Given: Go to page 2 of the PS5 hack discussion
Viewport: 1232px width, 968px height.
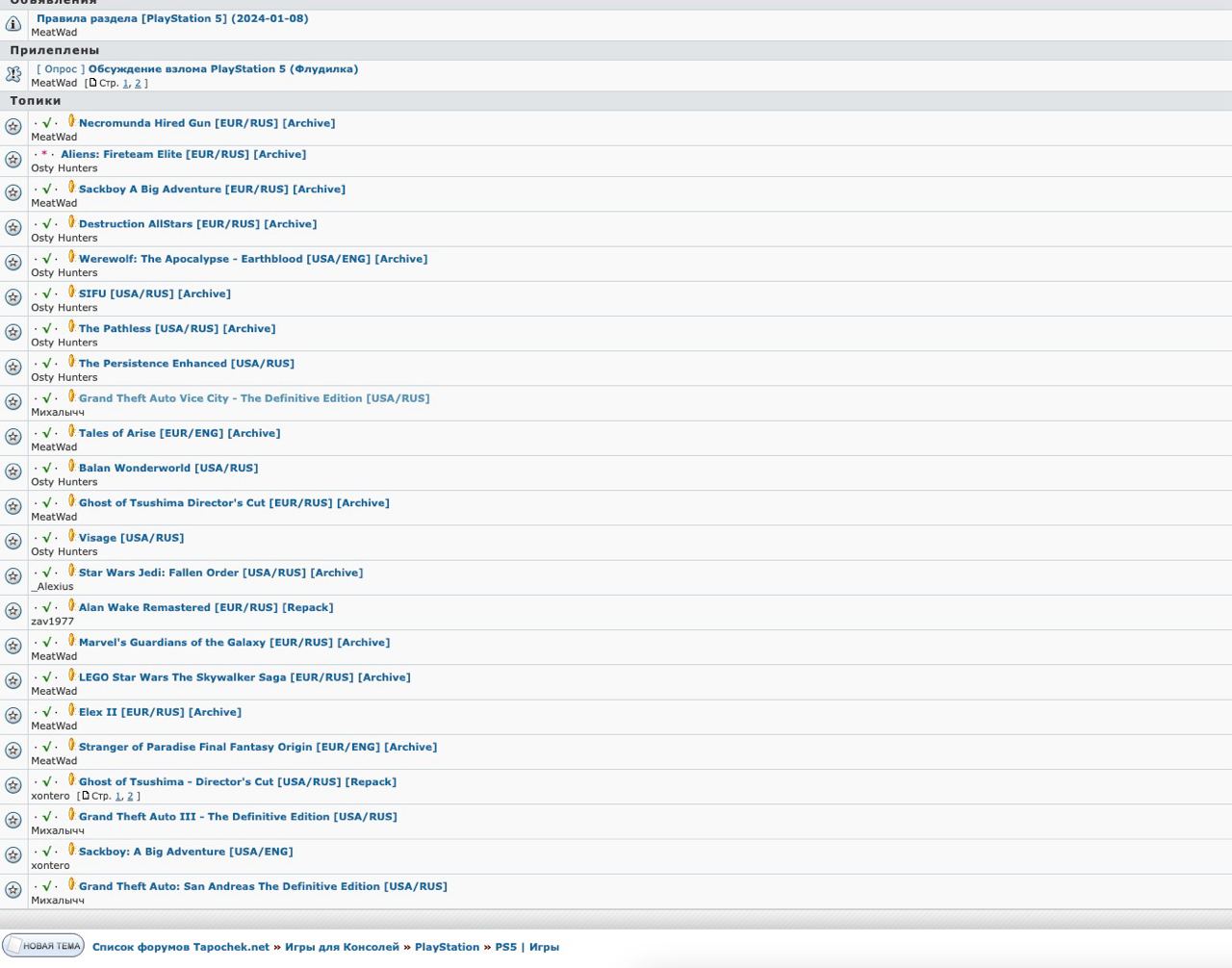Looking at the screenshot, I should click(138, 84).
